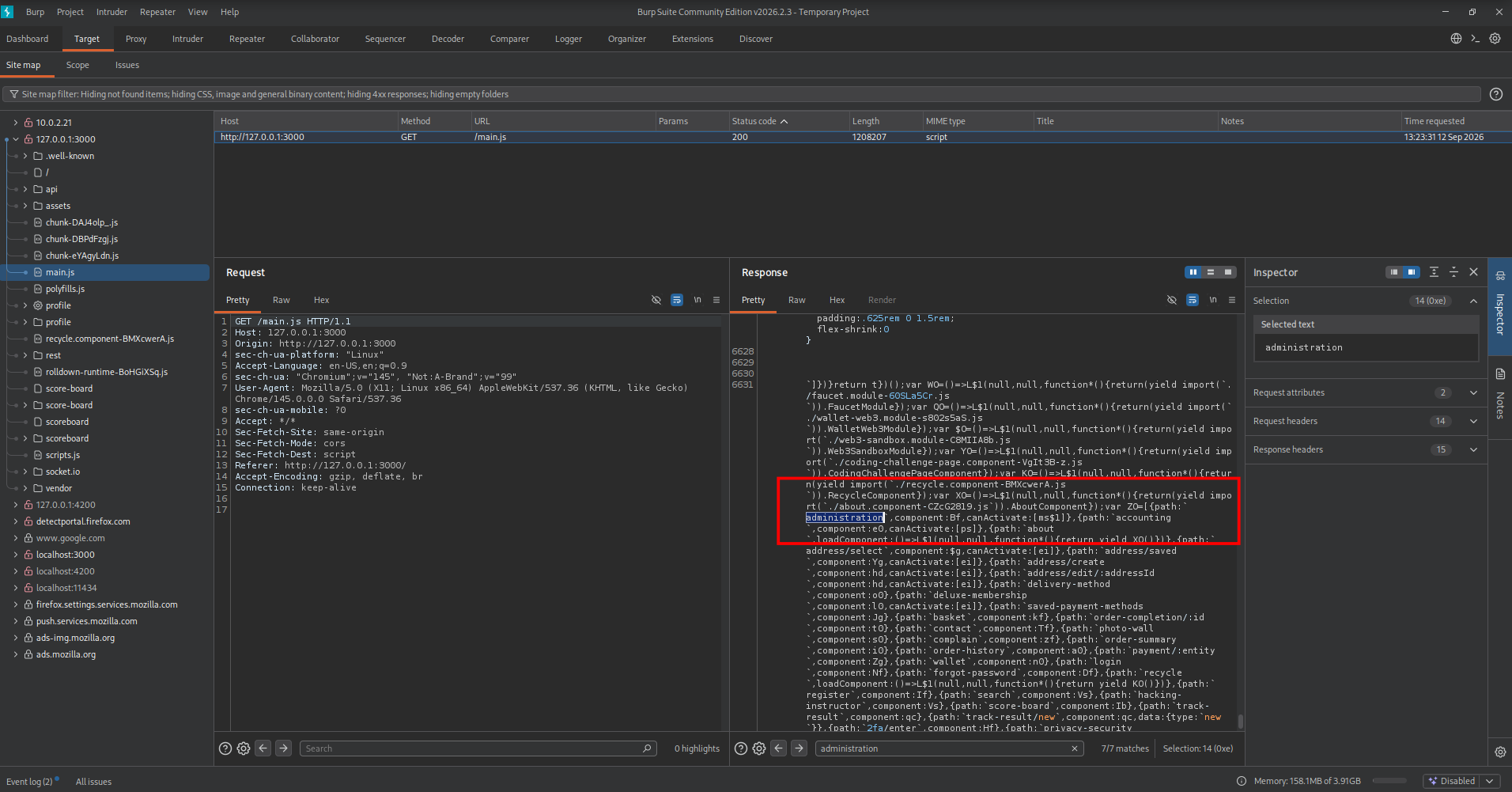This screenshot has height=792, width=1512.
Task: Open Burp settings gear in top toolbar
Action: pyautogui.click(x=1495, y=38)
